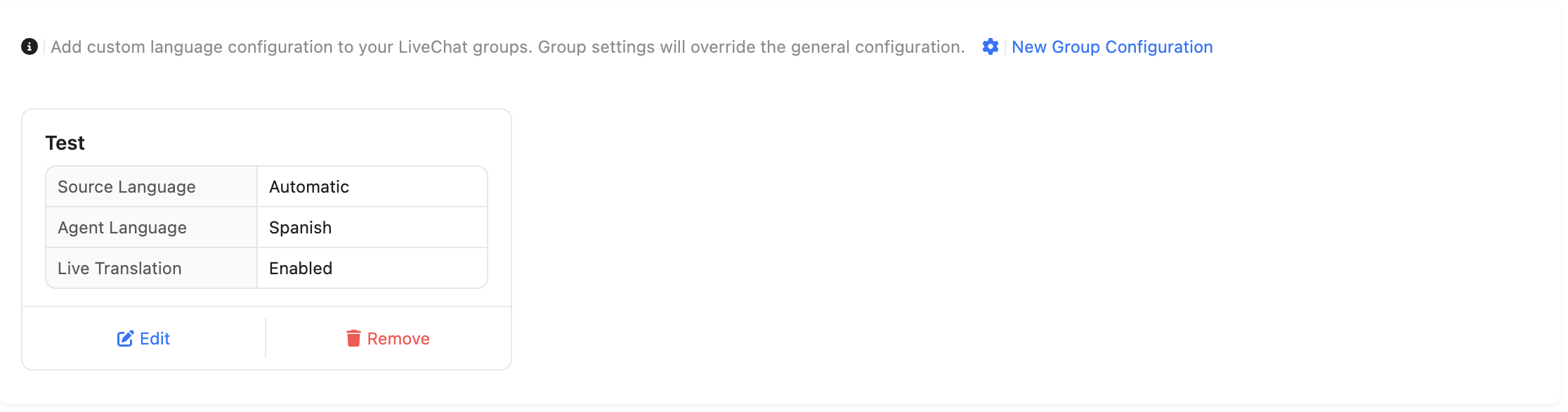Image resolution: width=1568 pixels, height=412 pixels.
Task: Click the divider between Edit and Remove
Action: click(x=266, y=338)
